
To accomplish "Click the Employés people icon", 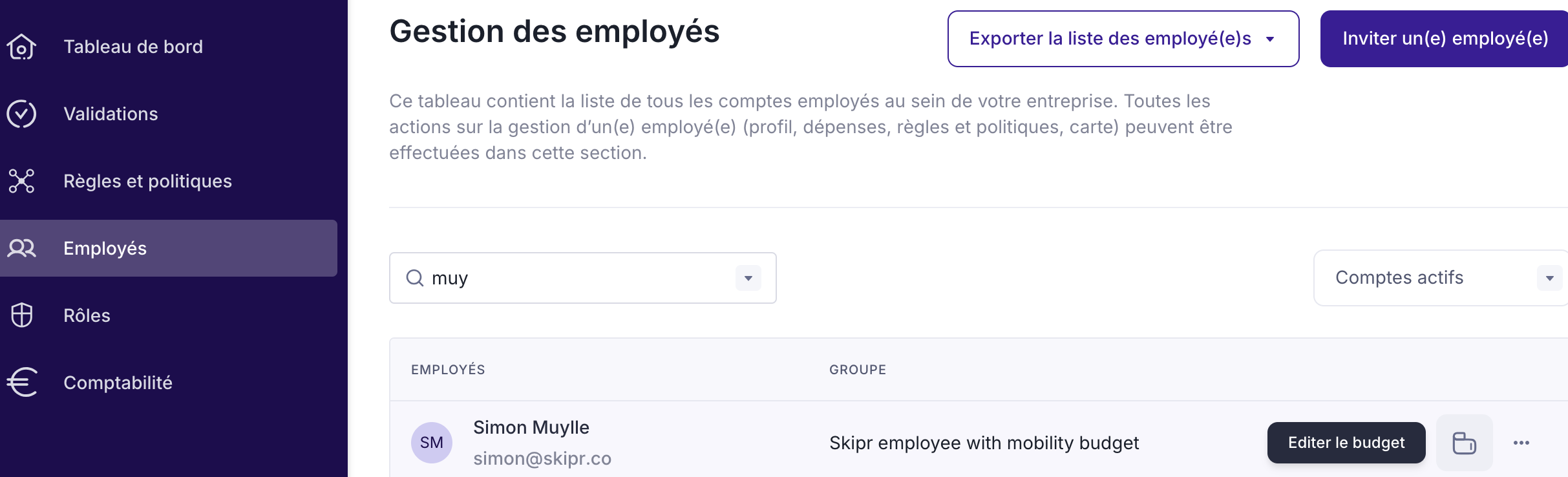I will (x=21, y=248).
